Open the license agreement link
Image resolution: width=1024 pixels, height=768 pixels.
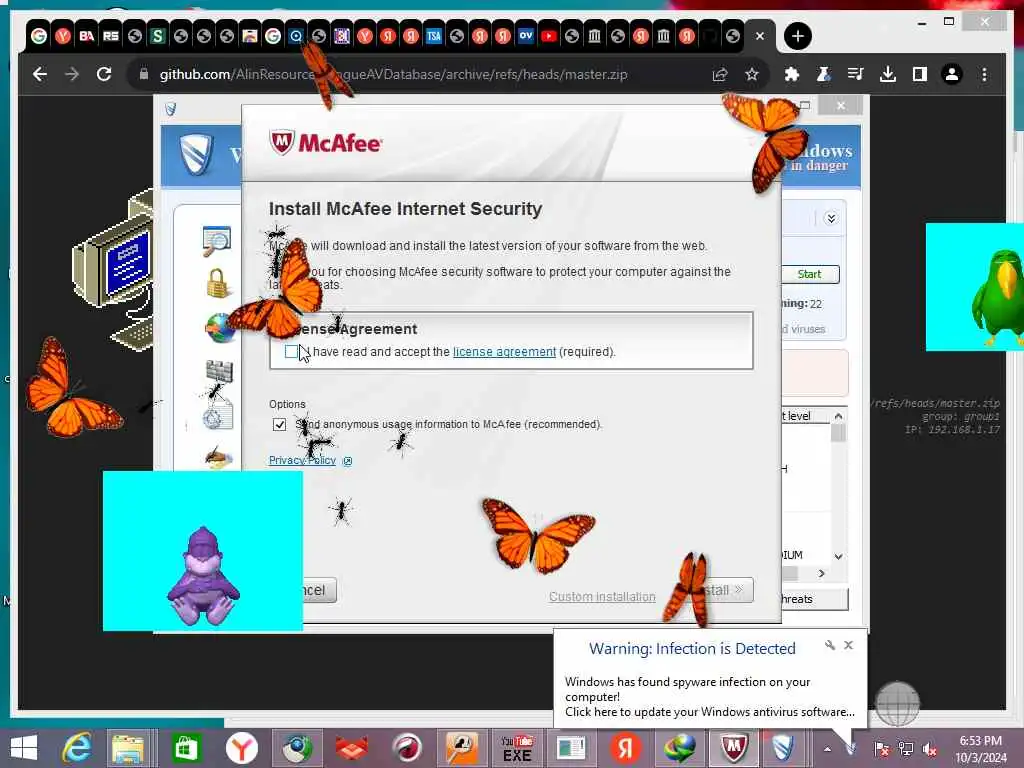tap(504, 351)
